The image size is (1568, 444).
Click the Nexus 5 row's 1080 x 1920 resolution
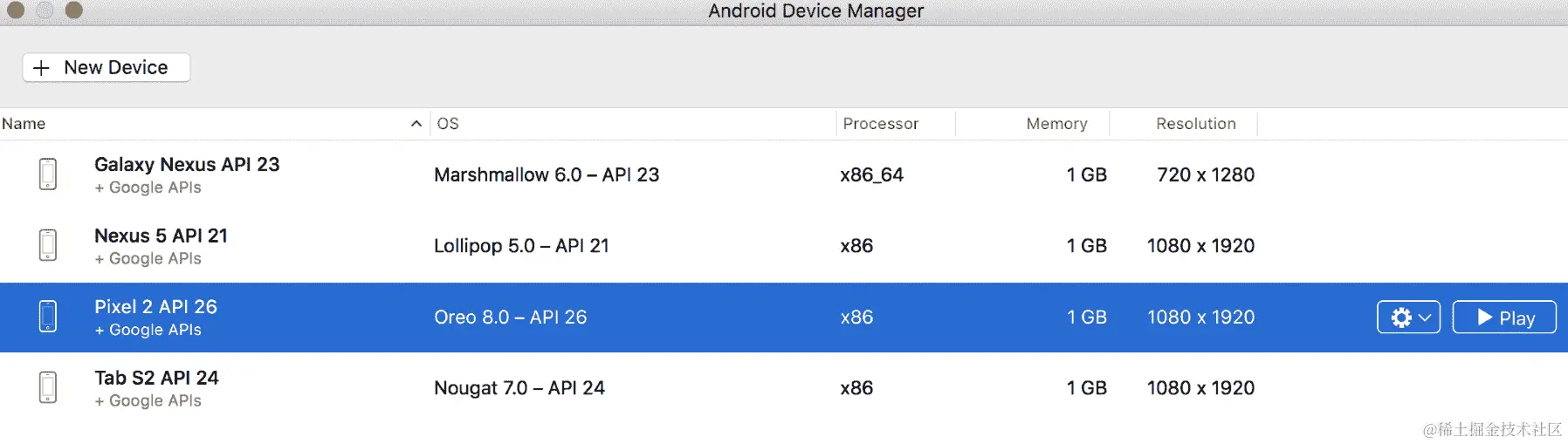(1200, 246)
